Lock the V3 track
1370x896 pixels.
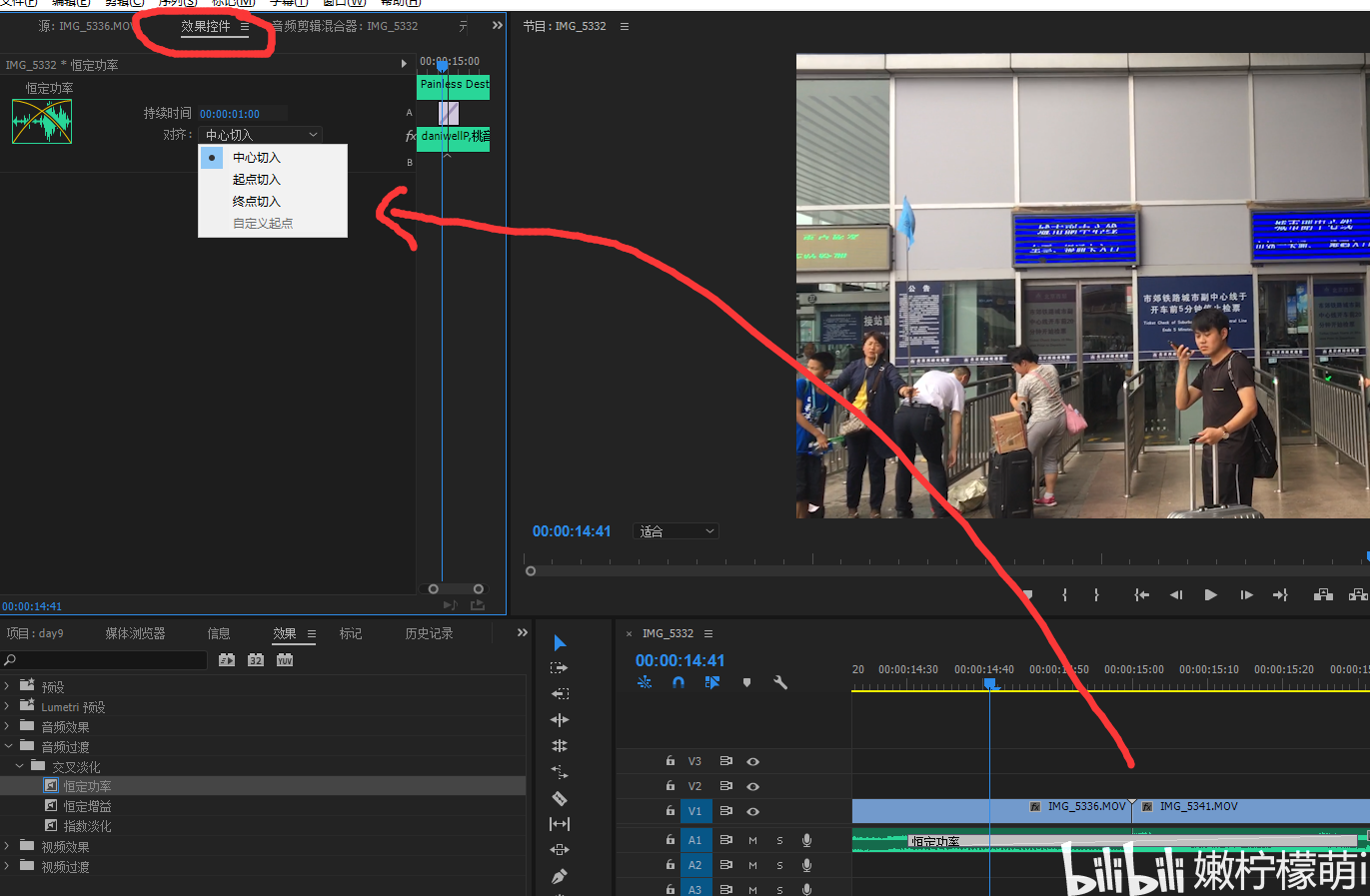coord(671,760)
